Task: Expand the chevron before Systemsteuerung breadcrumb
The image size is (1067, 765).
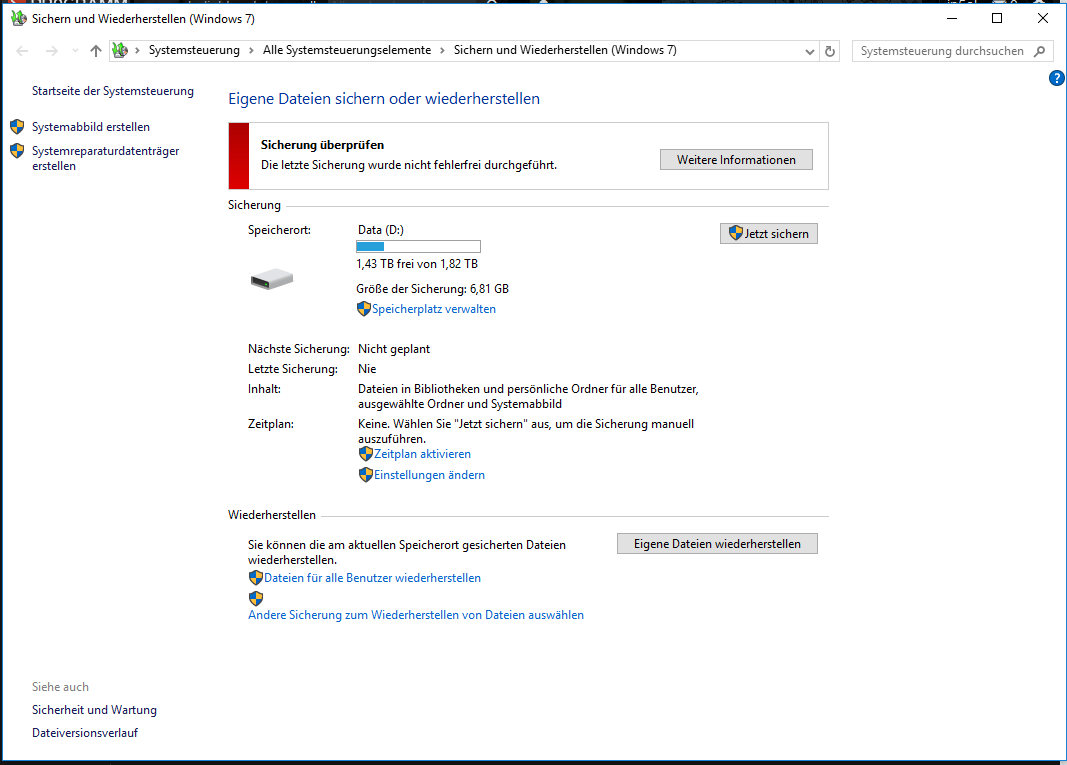Action: pyautogui.click(x=137, y=50)
